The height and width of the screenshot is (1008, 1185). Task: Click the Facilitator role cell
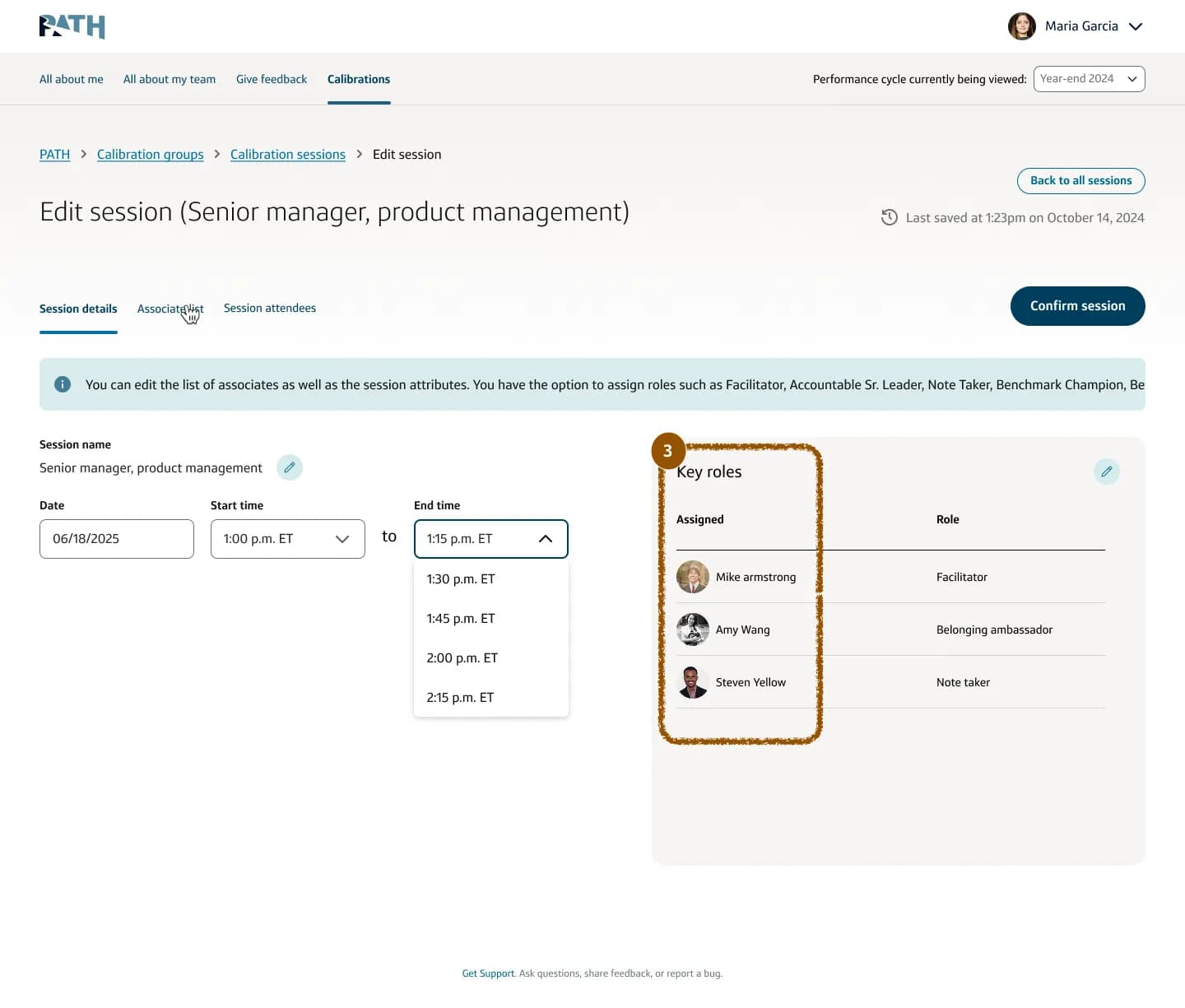tap(962, 578)
